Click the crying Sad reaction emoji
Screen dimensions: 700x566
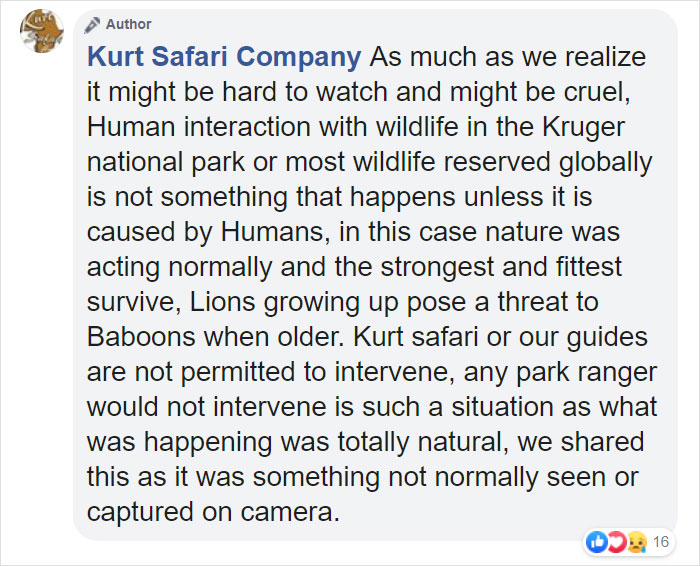(x=636, y=542)
